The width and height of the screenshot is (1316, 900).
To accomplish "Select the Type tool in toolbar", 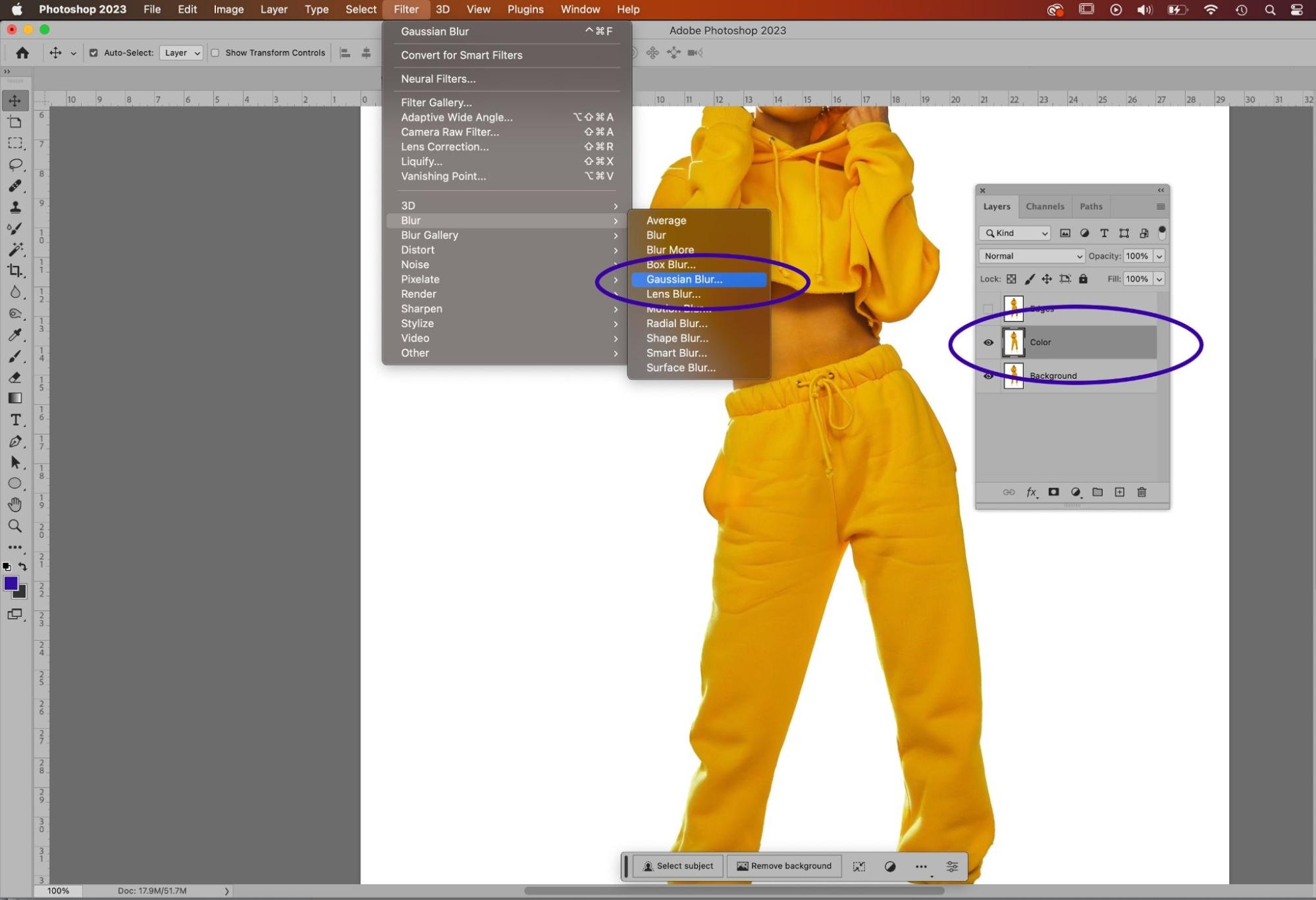I will (15, 420).
